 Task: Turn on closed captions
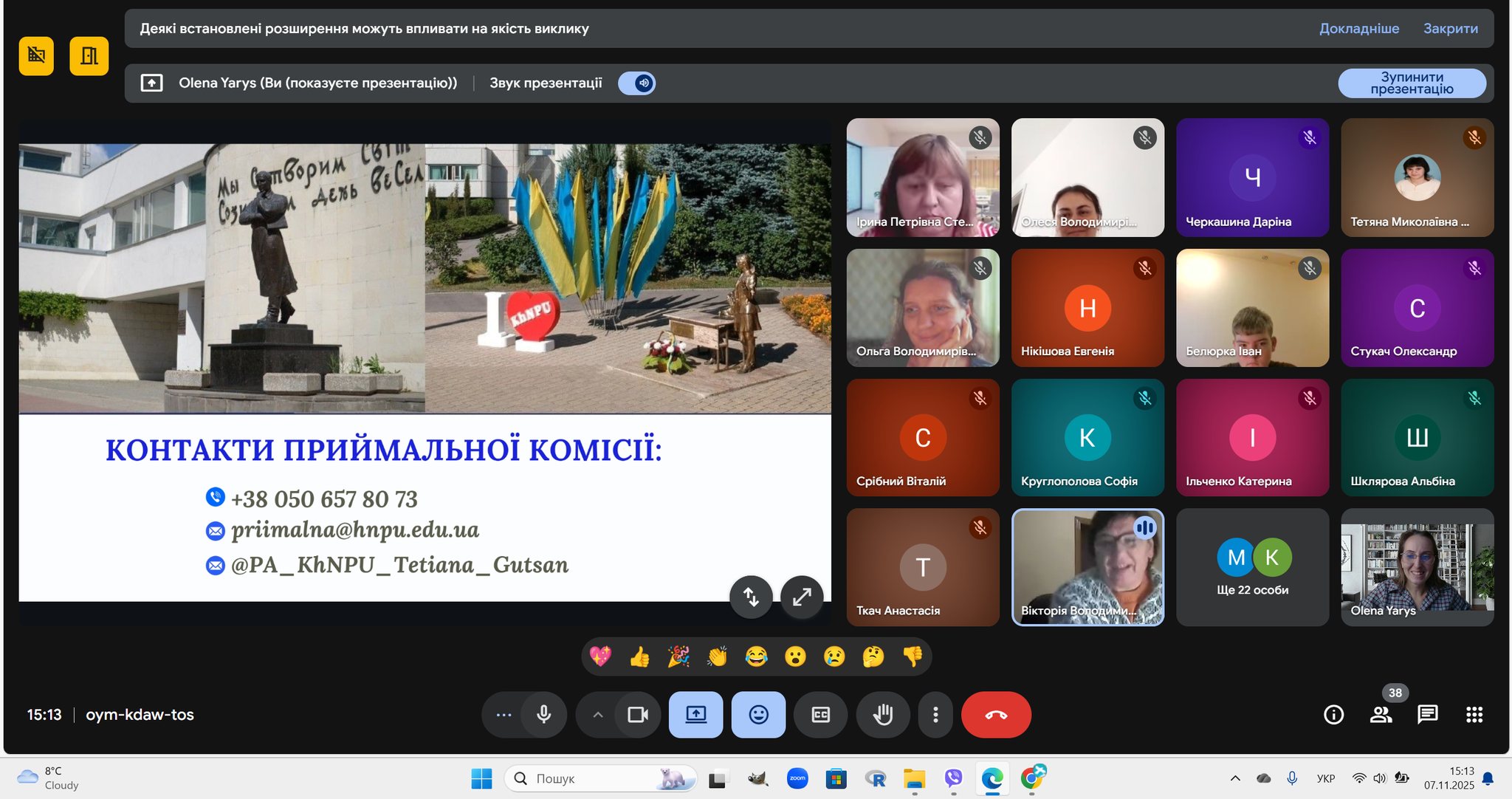tap(820, 714)
